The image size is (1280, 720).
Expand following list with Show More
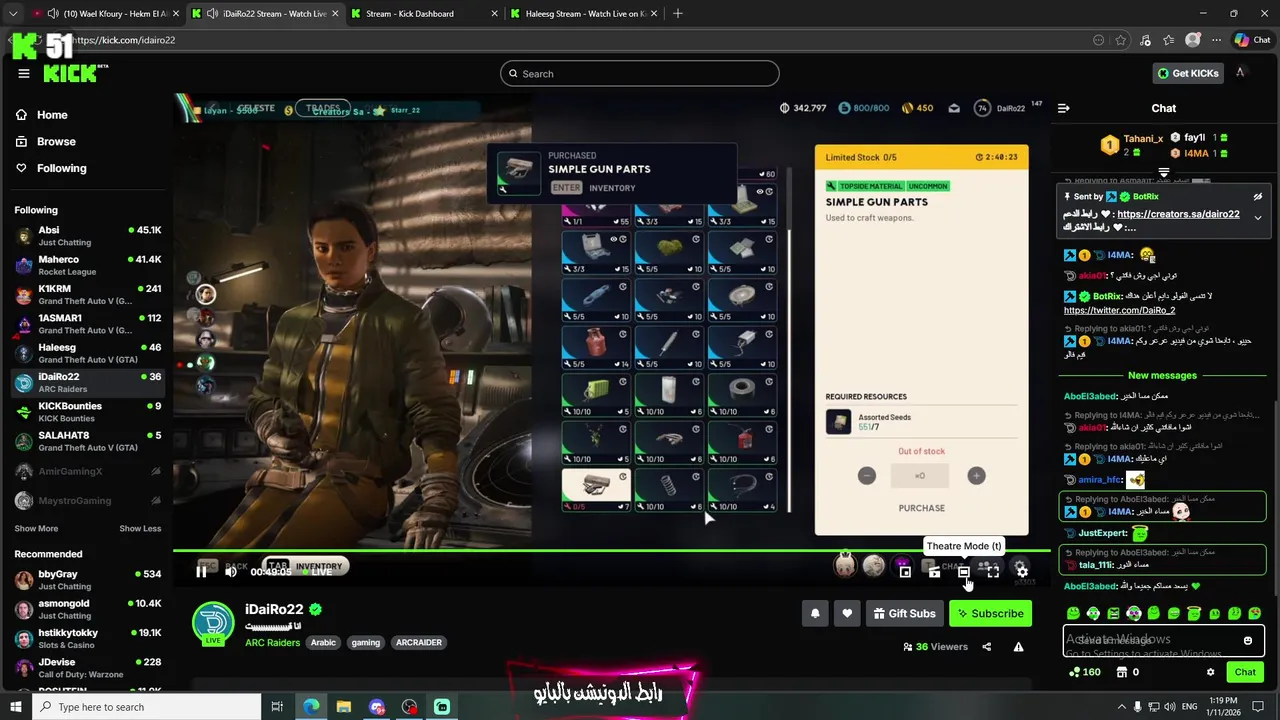pyautogui.click(x=36, y=528)
